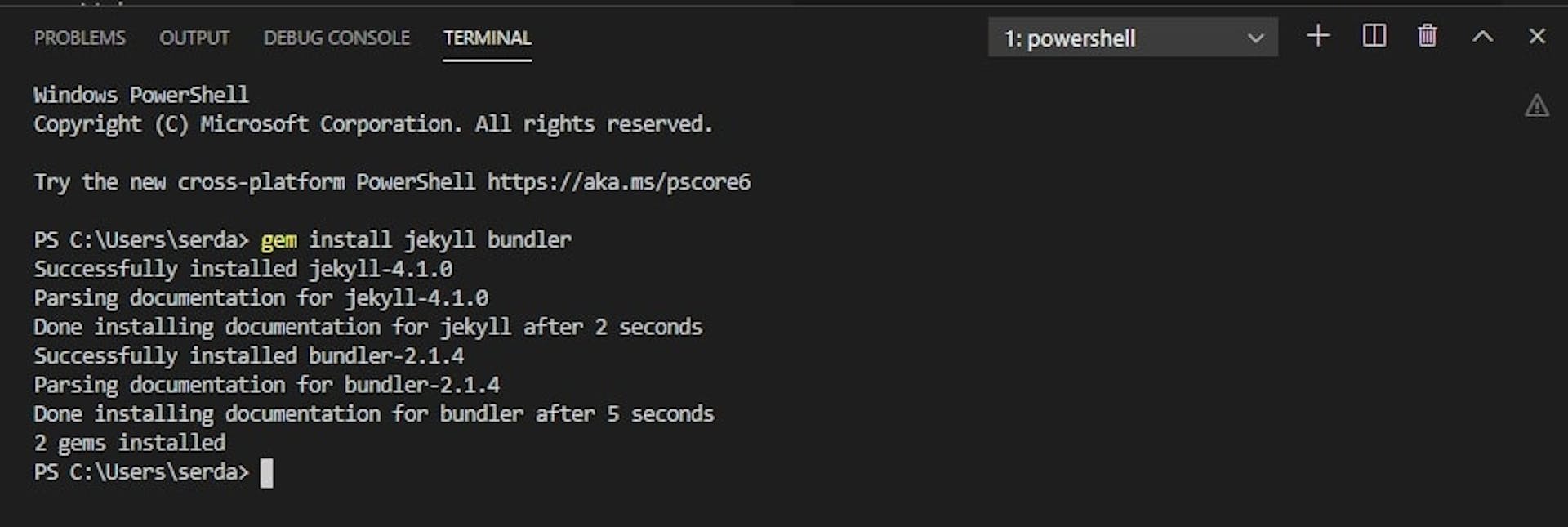
Task: Click last 'PS C:\Users\serda>' prompt text
Action: (x=141, y=472)
